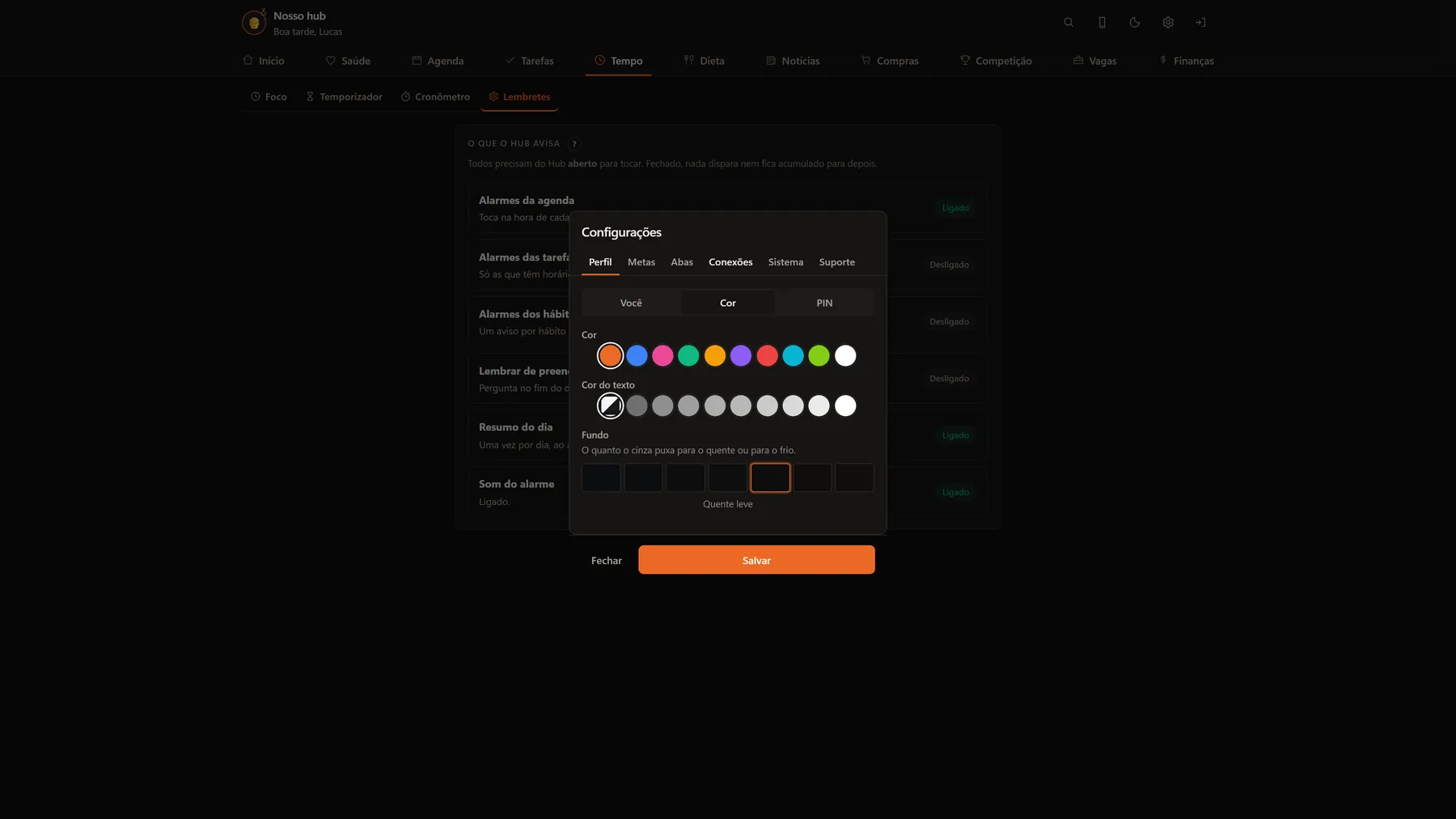Click the orange Salvar button
1456x819 pixels.
point(756,560)
